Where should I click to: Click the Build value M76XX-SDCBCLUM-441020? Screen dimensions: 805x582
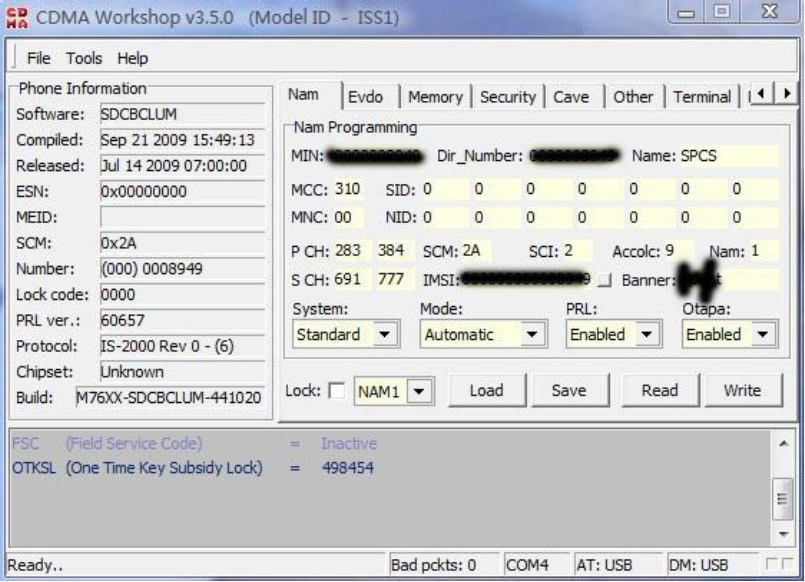click(x=170, y=398)
